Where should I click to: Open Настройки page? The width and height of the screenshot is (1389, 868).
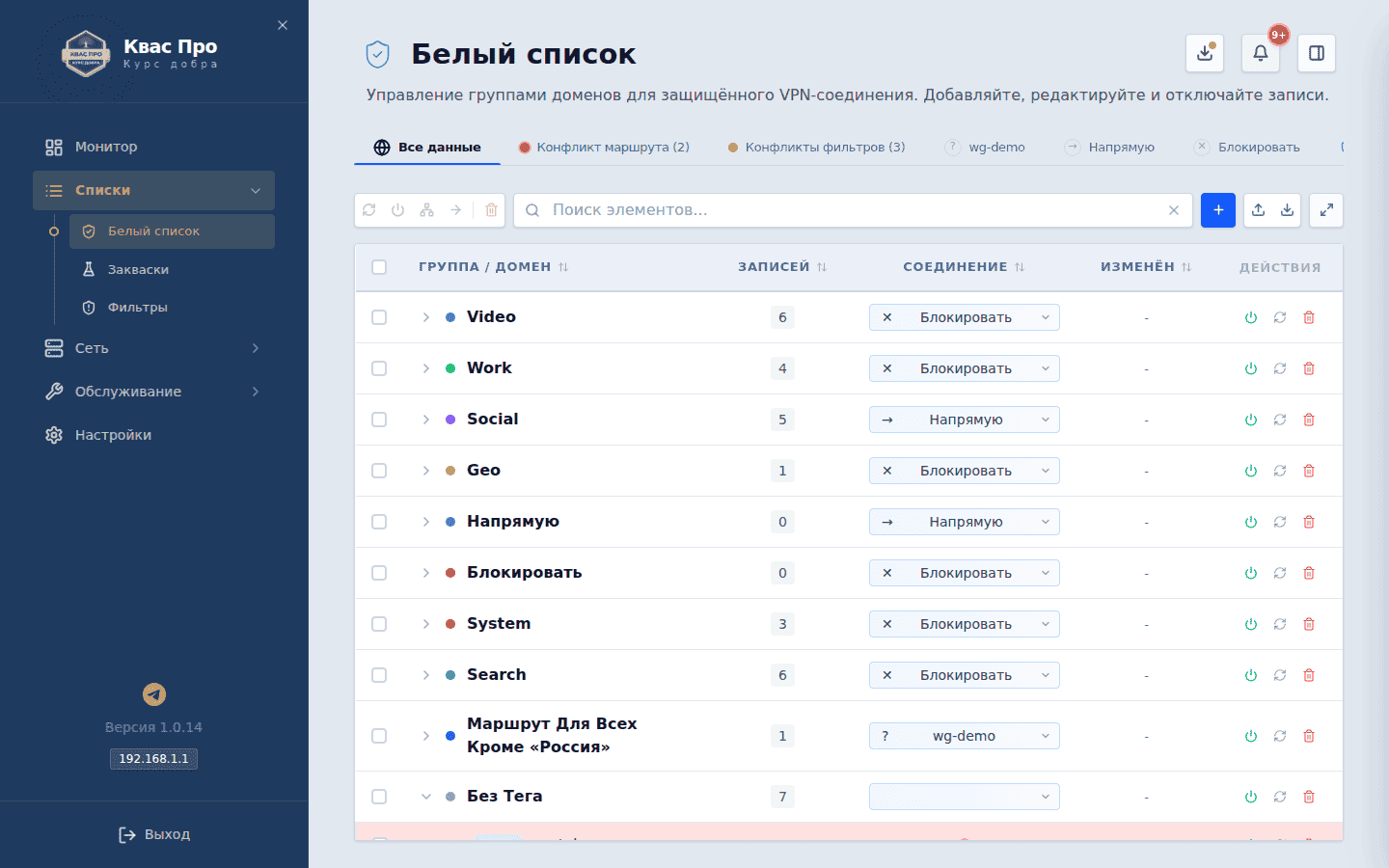point(154,435)
